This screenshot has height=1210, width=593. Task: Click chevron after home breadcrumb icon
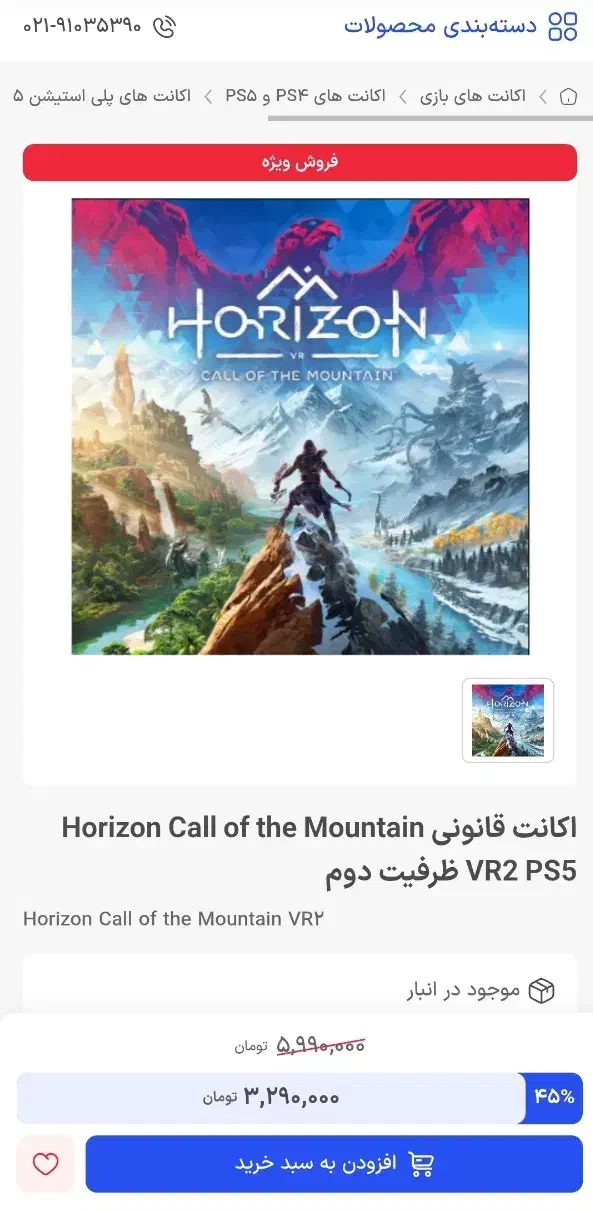pyautogui.click(x=542, y=97)
